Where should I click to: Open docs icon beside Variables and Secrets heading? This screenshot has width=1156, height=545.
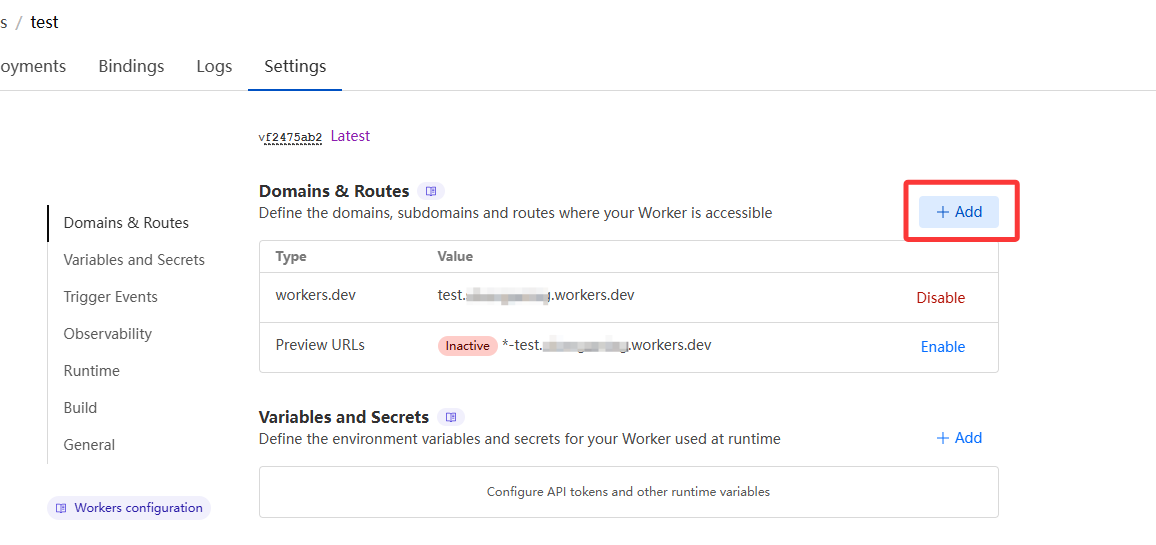[451, 417]
